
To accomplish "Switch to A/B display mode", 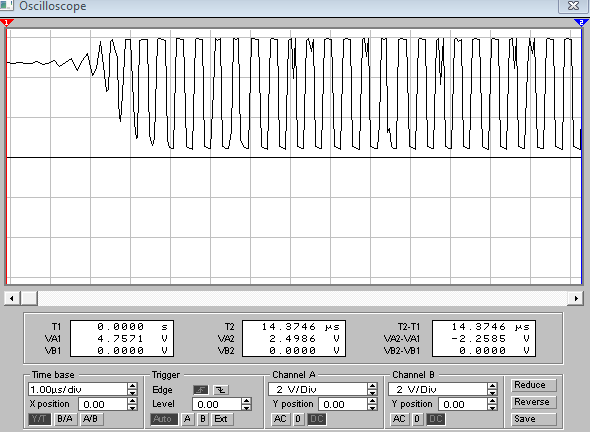I will pos(91,419).
